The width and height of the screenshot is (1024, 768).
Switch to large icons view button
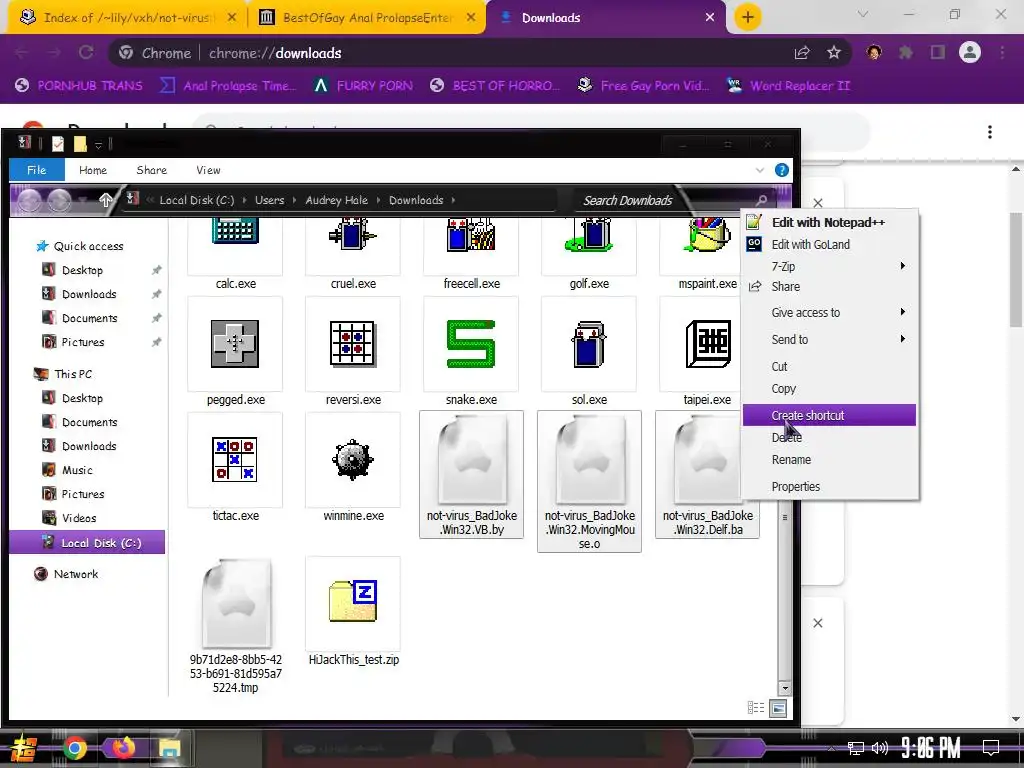point(778,708)
